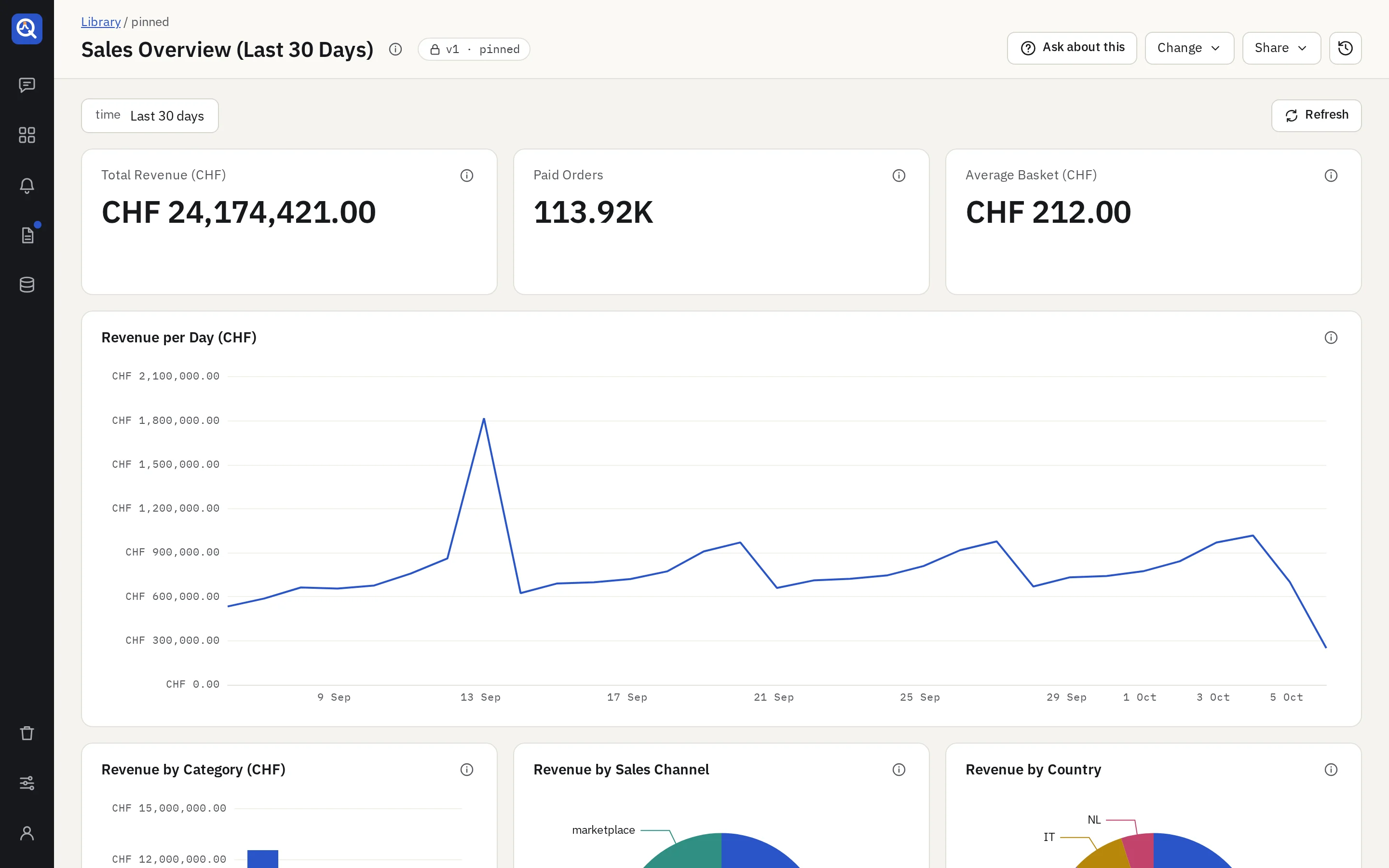The image size is (1389, 868).
Task: Click the CHF 24,174,421.00 total revenue value
Action: coord(238,212)
